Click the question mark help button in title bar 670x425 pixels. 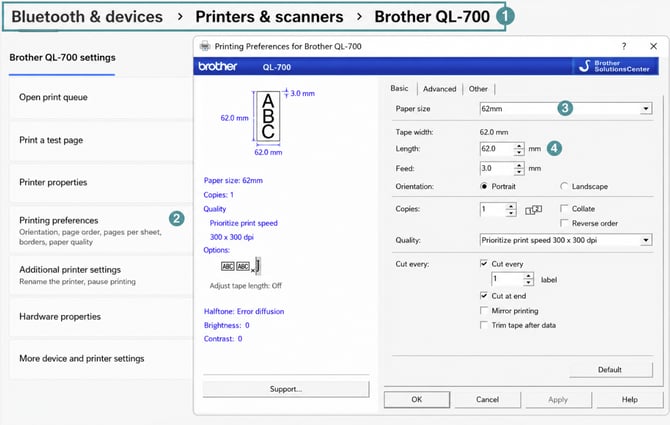click(x=624, y=46)
